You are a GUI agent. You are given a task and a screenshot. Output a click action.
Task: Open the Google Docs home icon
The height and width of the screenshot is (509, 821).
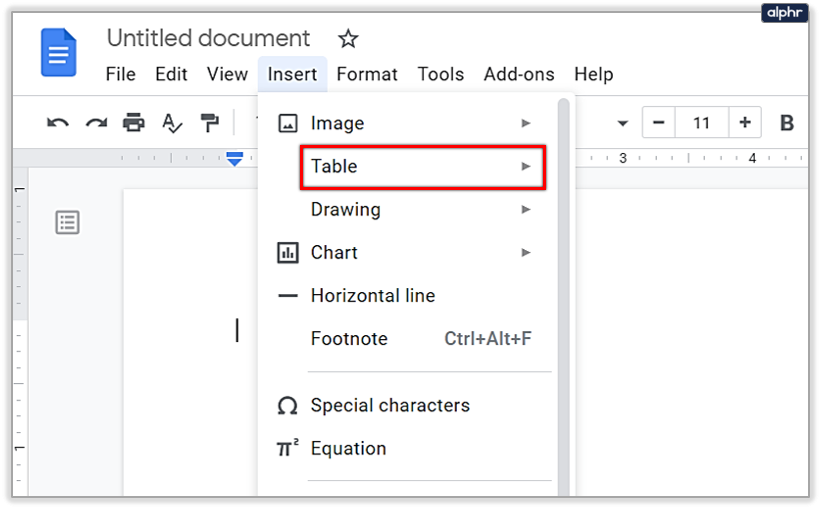59,52
